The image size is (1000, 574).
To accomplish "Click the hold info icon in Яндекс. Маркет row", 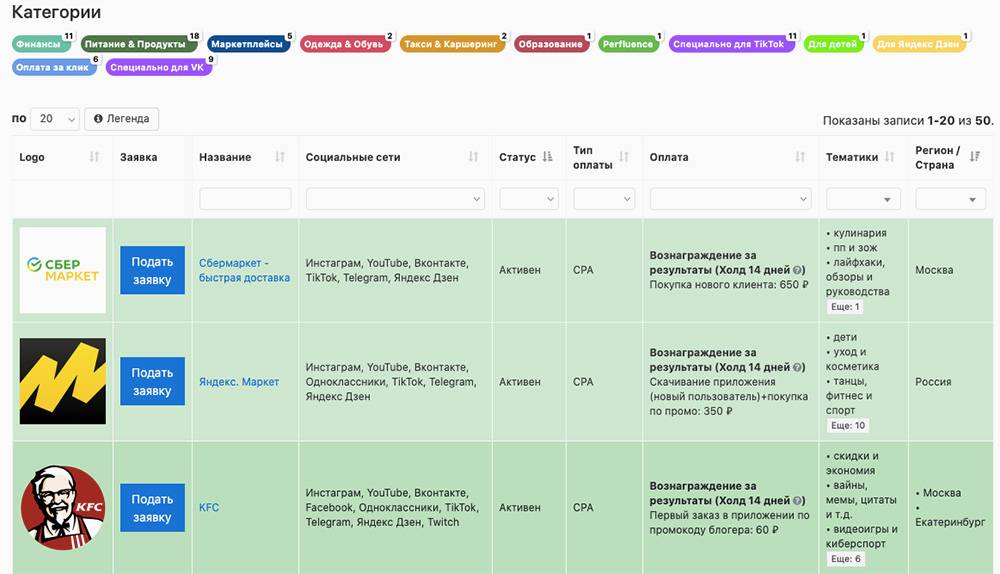I will [x=797, y=367].
